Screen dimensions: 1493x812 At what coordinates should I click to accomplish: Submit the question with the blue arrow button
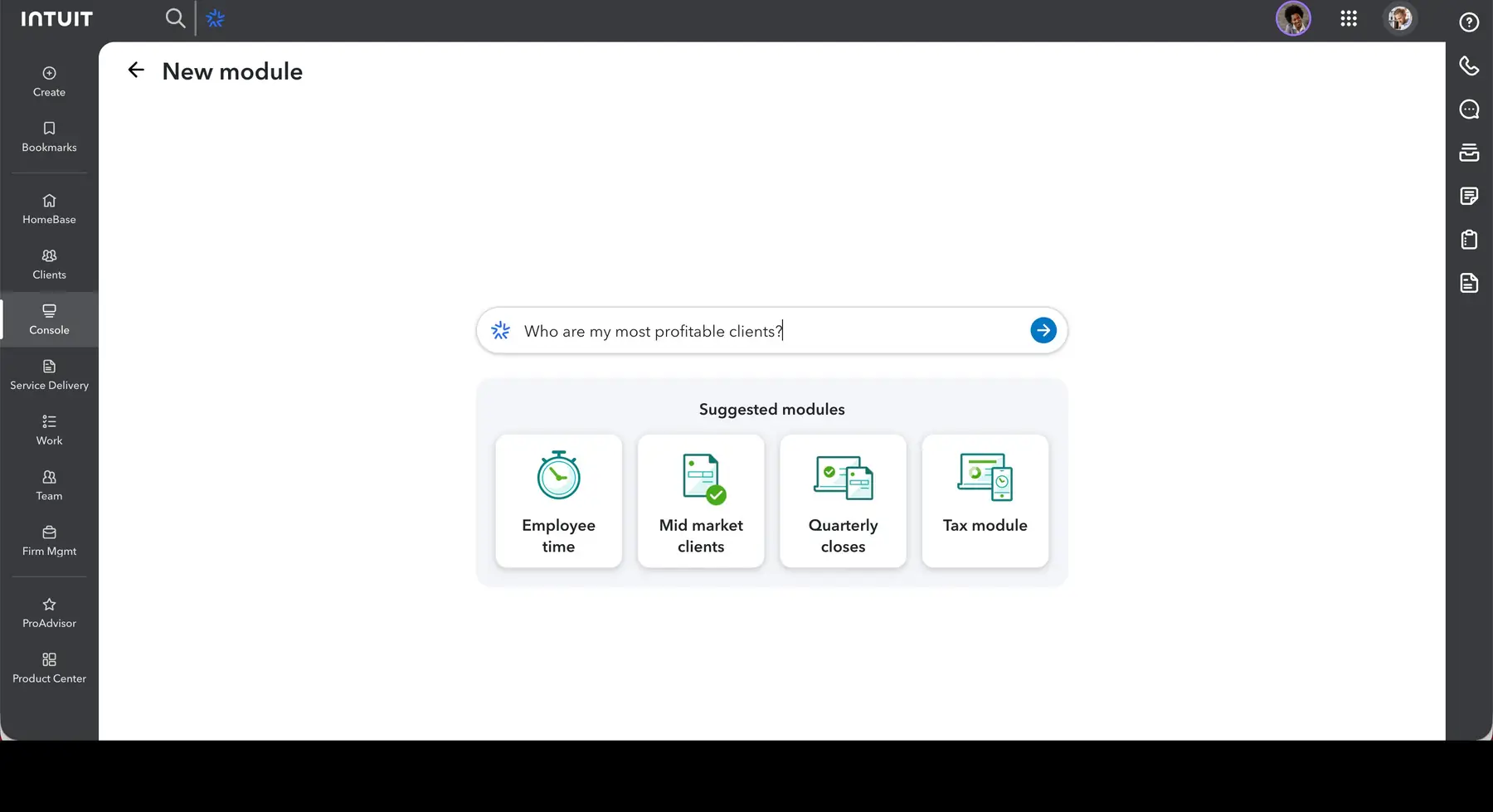[1043, 330]
